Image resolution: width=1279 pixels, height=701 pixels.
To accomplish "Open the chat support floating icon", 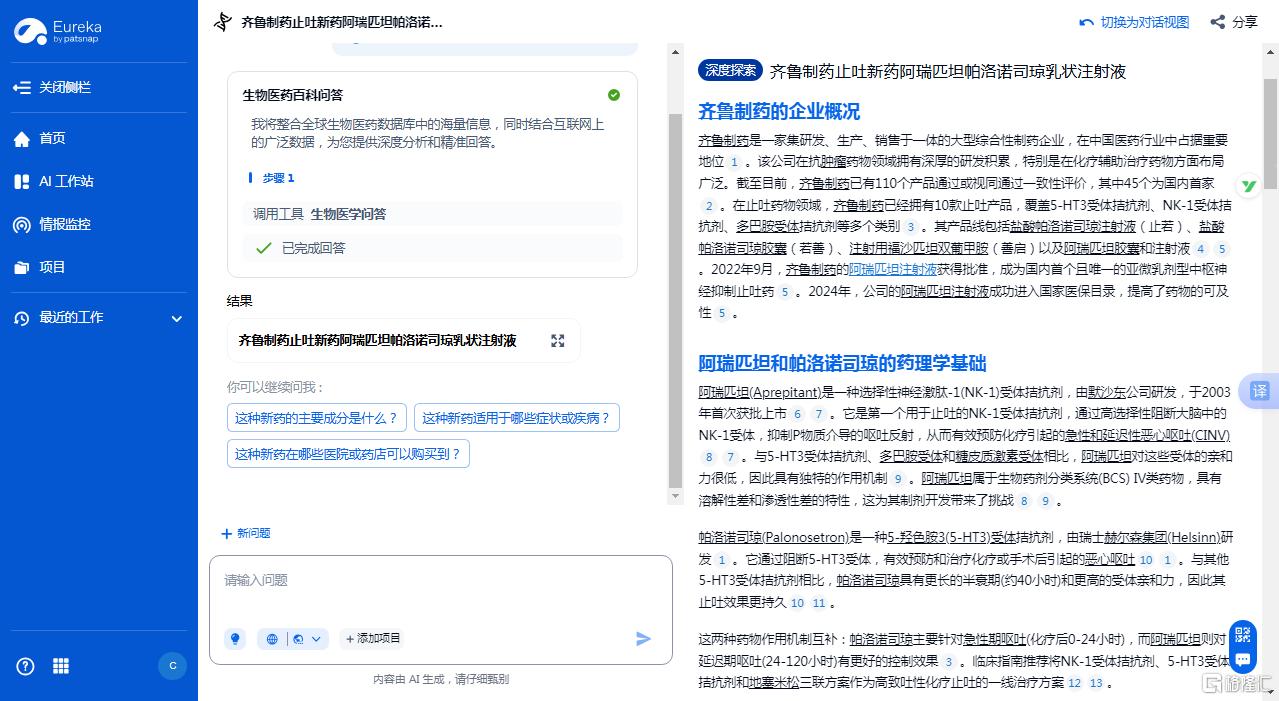I will (x=1243, y=659).
